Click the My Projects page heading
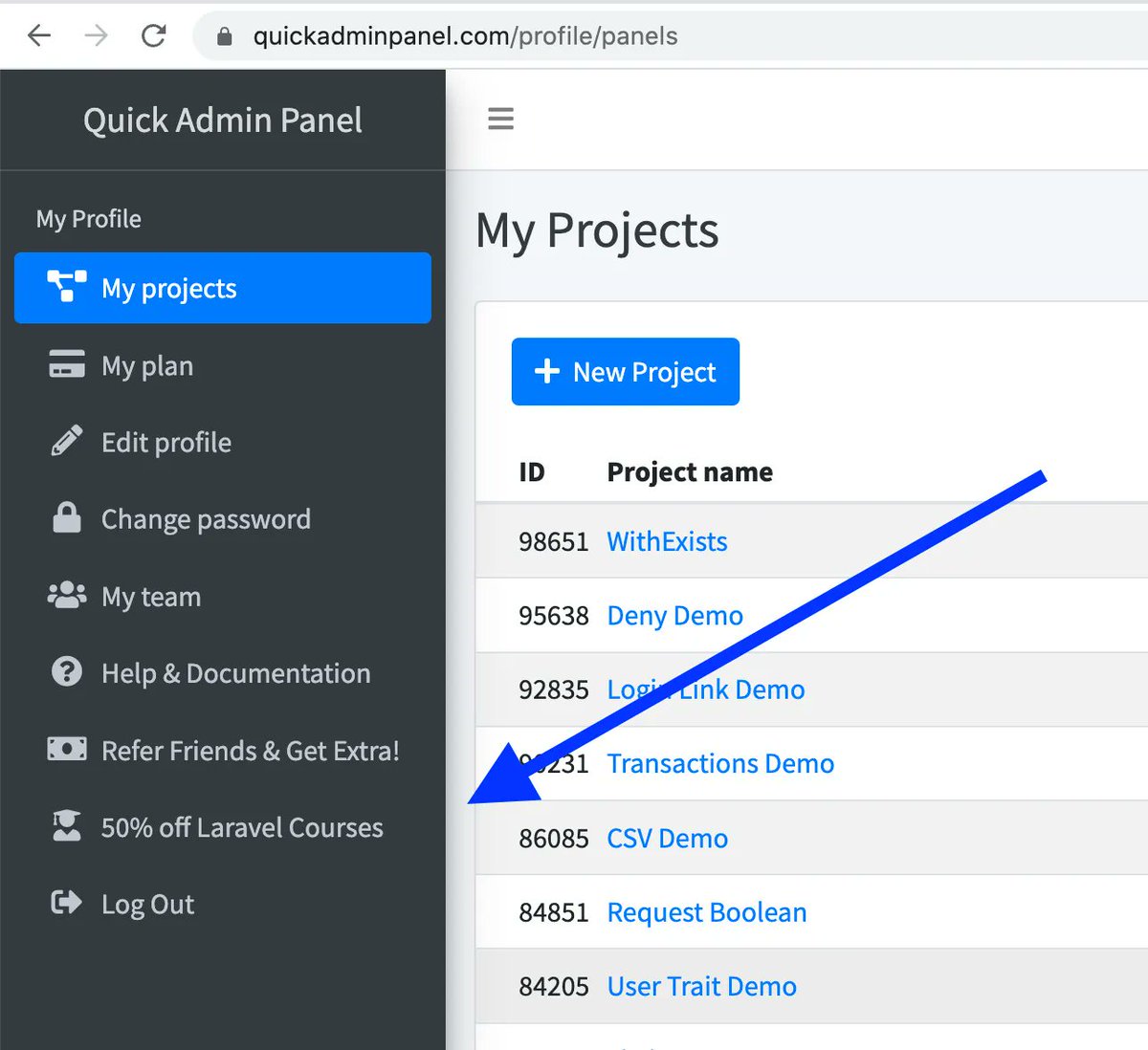Viewport: 1148px width, 1050px height. click(x=597, y=232)
